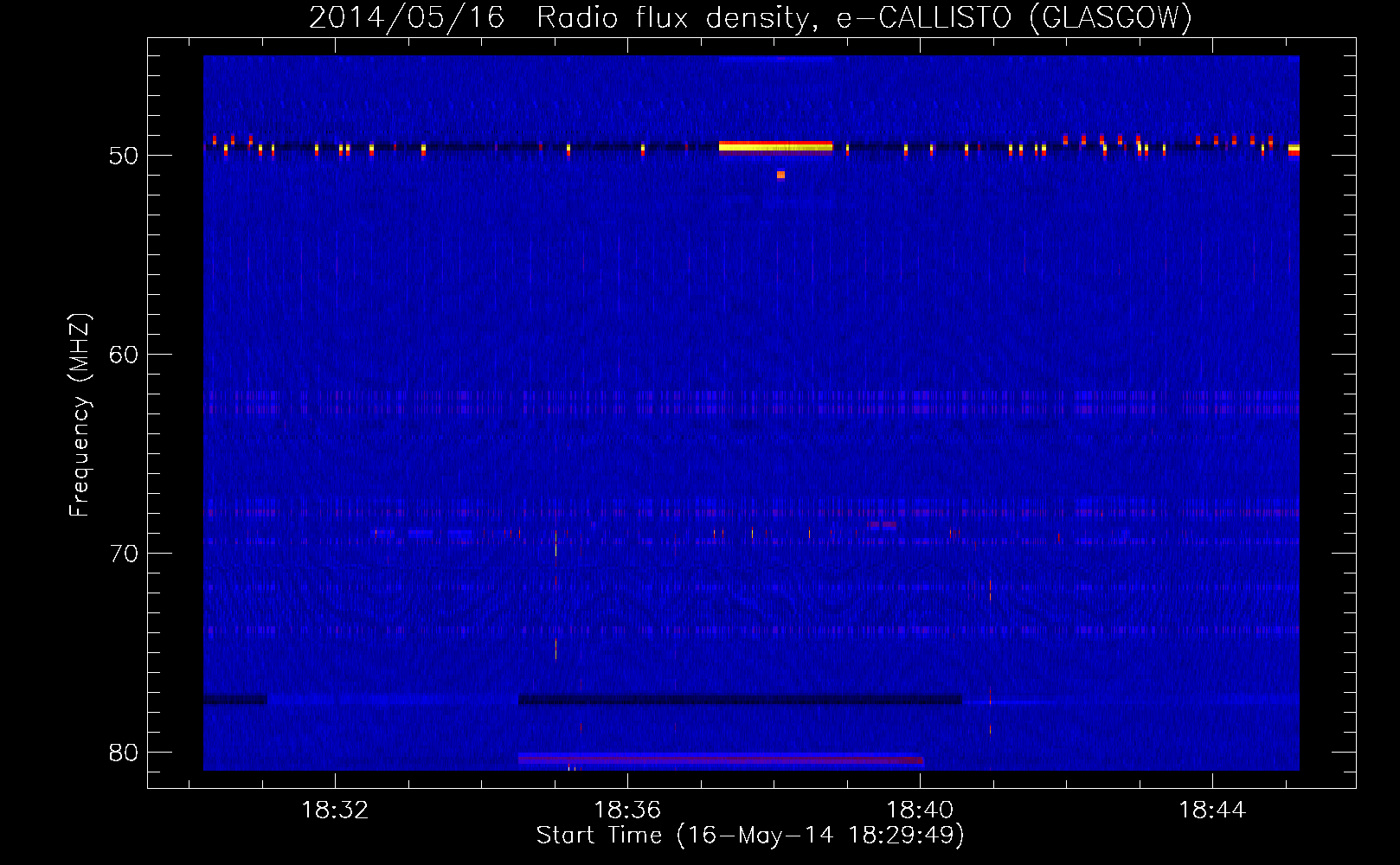
Task: Click the '60' frequency tick label
Action: point(124,355)
